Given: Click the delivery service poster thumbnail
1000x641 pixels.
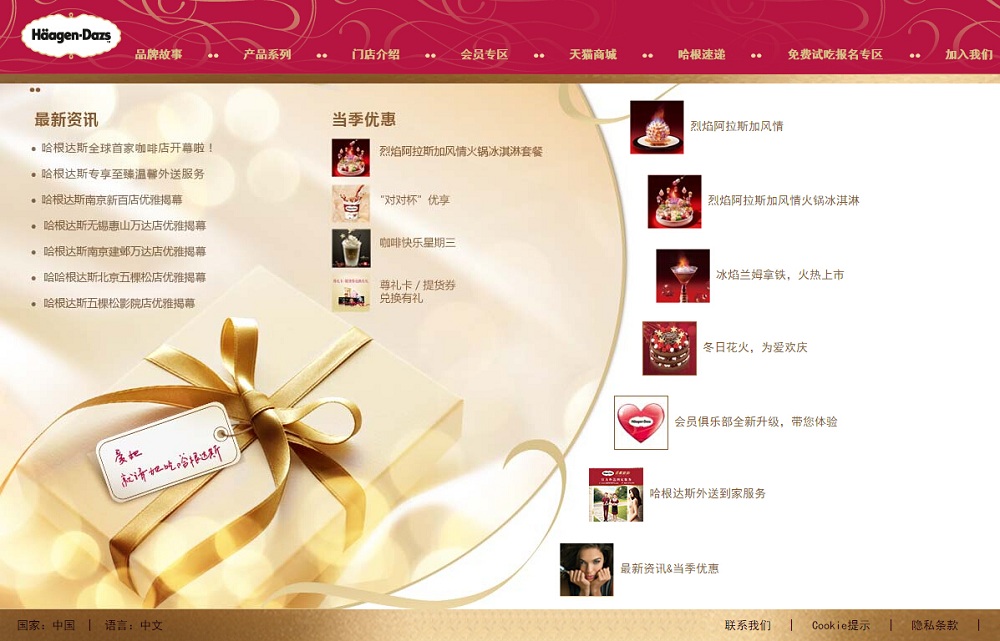Looking at the screenshot, I should pyautogui.click(x=616, y=495).
